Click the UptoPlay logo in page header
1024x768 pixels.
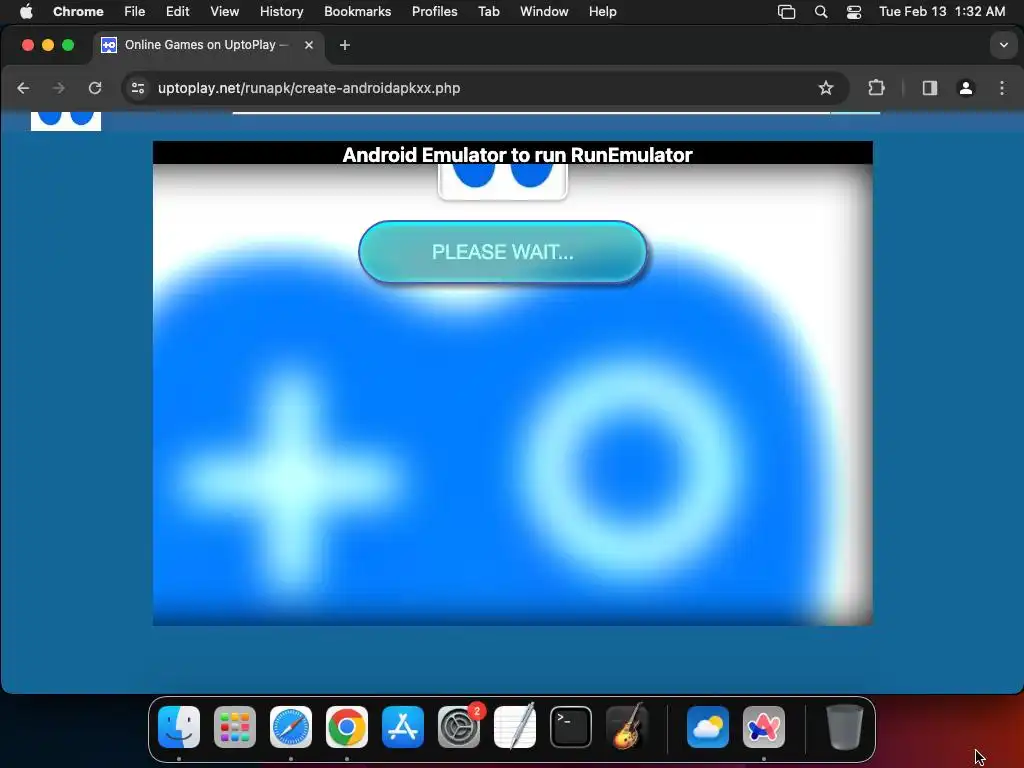coord(66,121)
